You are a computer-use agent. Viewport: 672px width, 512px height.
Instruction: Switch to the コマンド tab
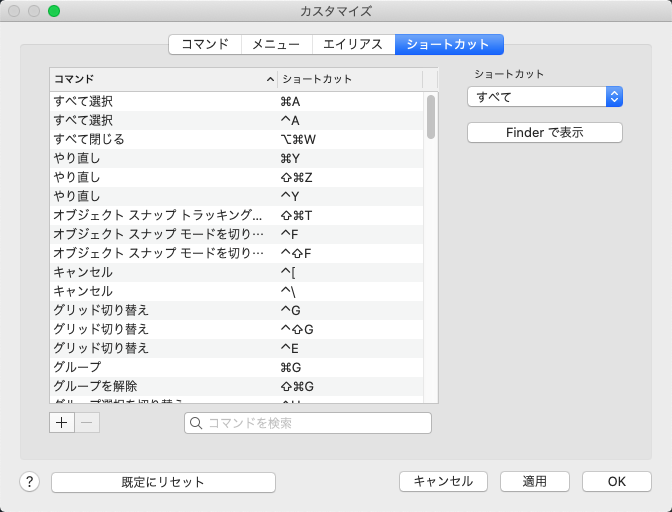(205, 45)
